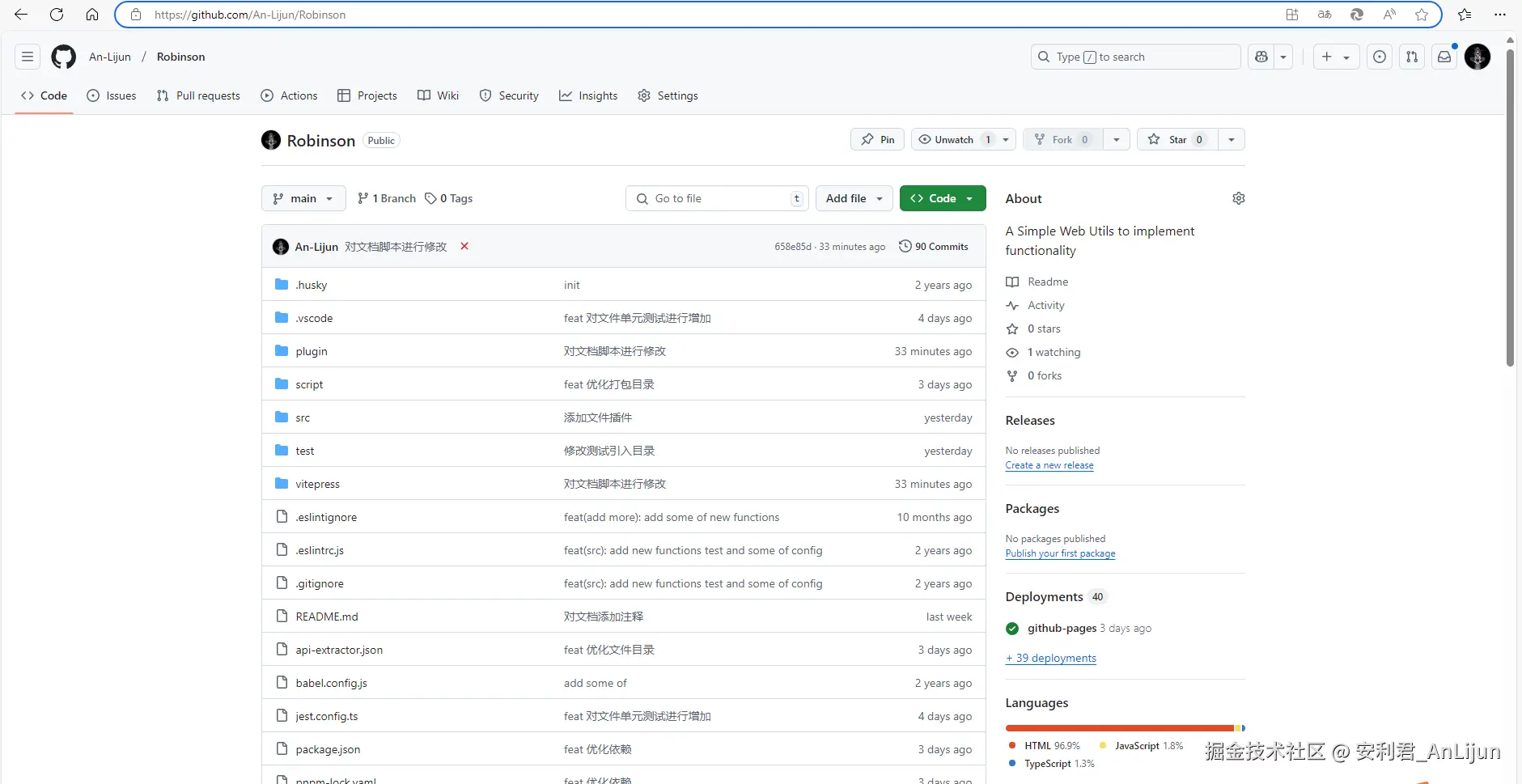The height and width of the screenshot is (784, 1522).
Task: Click the HTML red language dot
Action: pos(1012,745)
